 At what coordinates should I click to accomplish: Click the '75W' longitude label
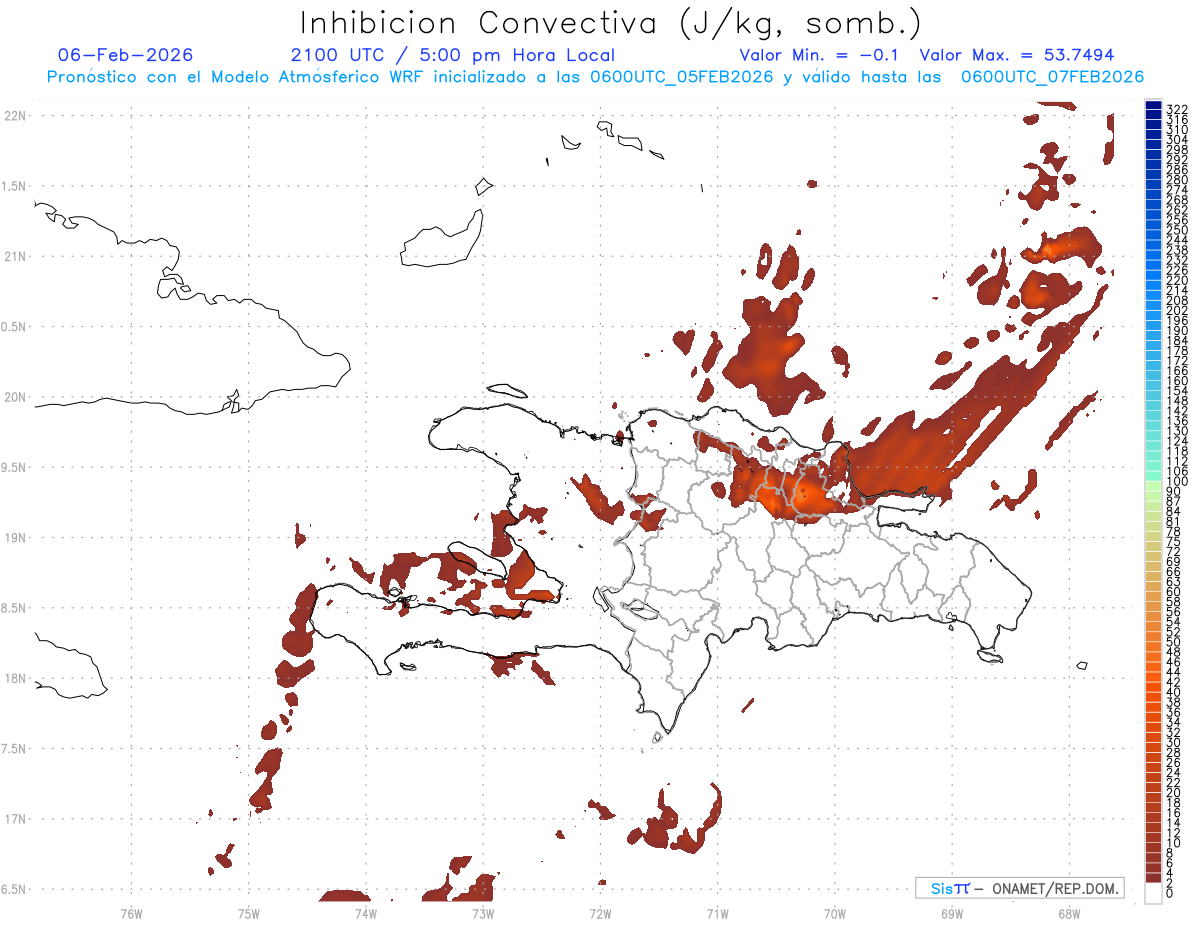click(x=249, y=912)
